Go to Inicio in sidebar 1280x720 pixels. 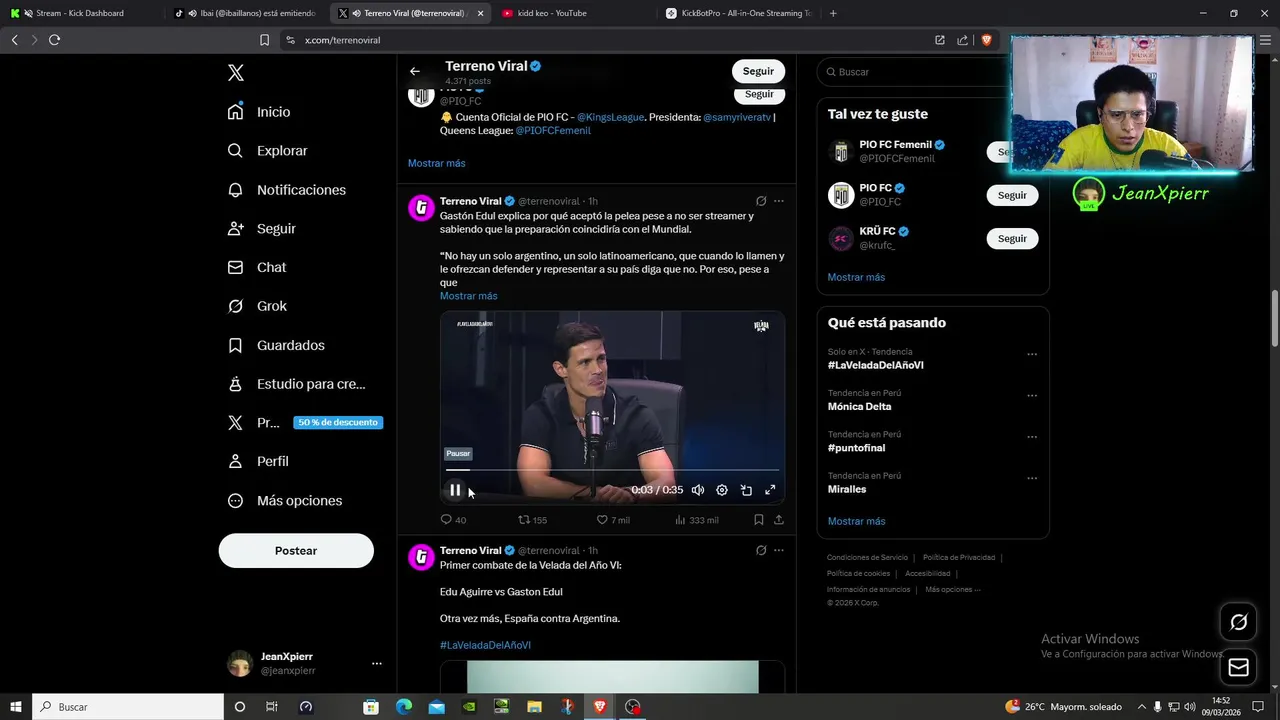(259, 112)
